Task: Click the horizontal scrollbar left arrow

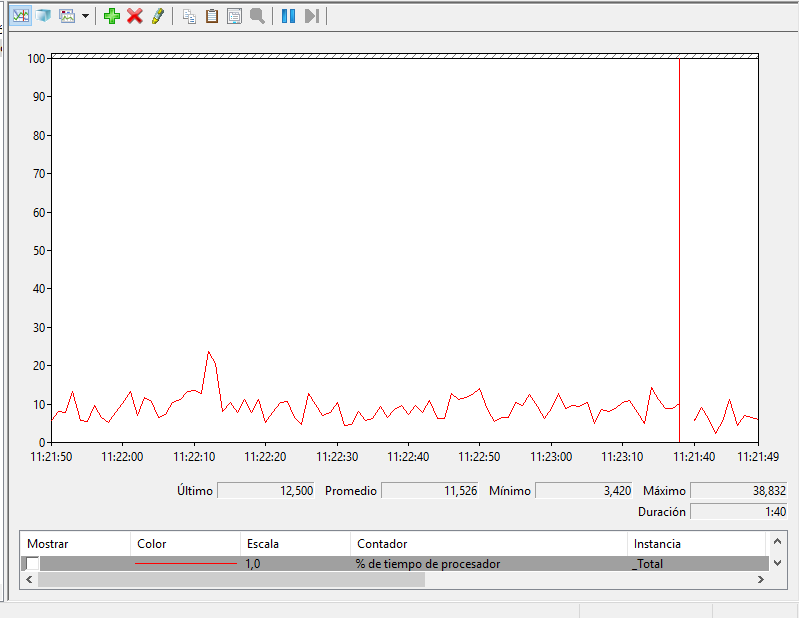Action: tap(29, 579)
